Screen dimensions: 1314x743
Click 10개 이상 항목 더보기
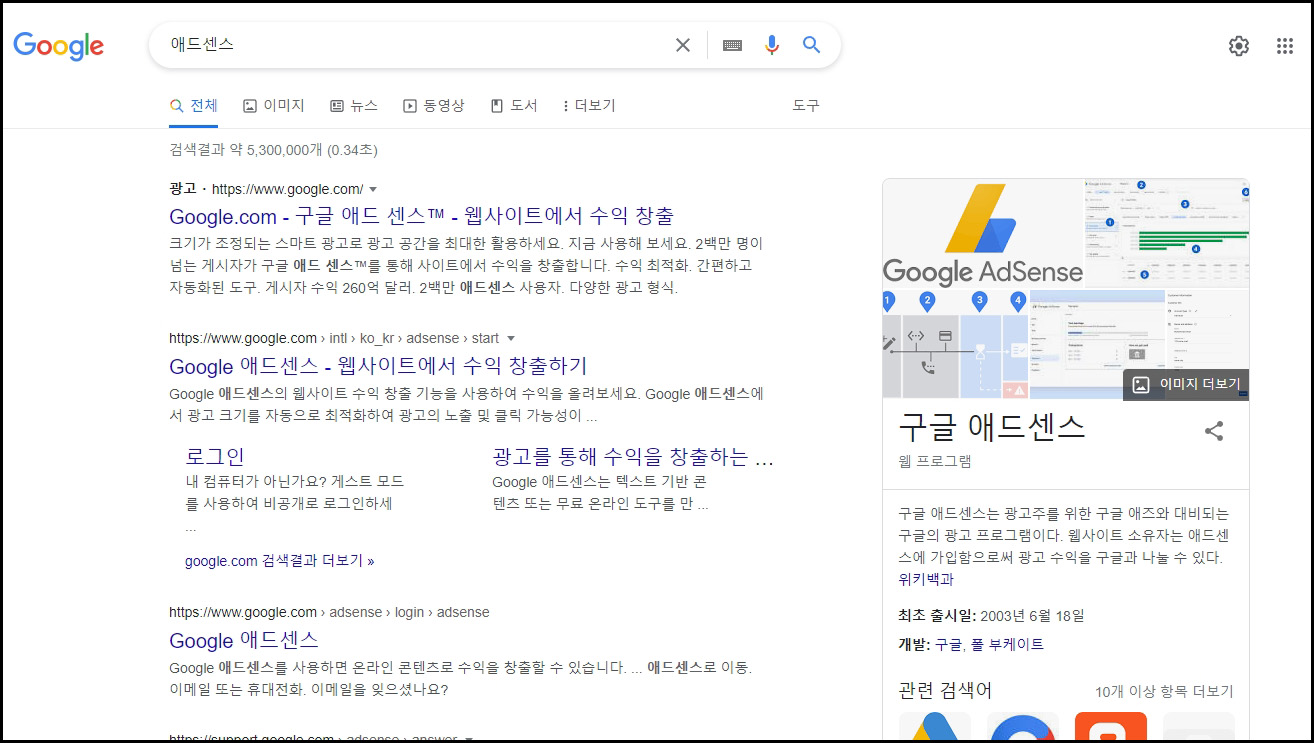1164,692
